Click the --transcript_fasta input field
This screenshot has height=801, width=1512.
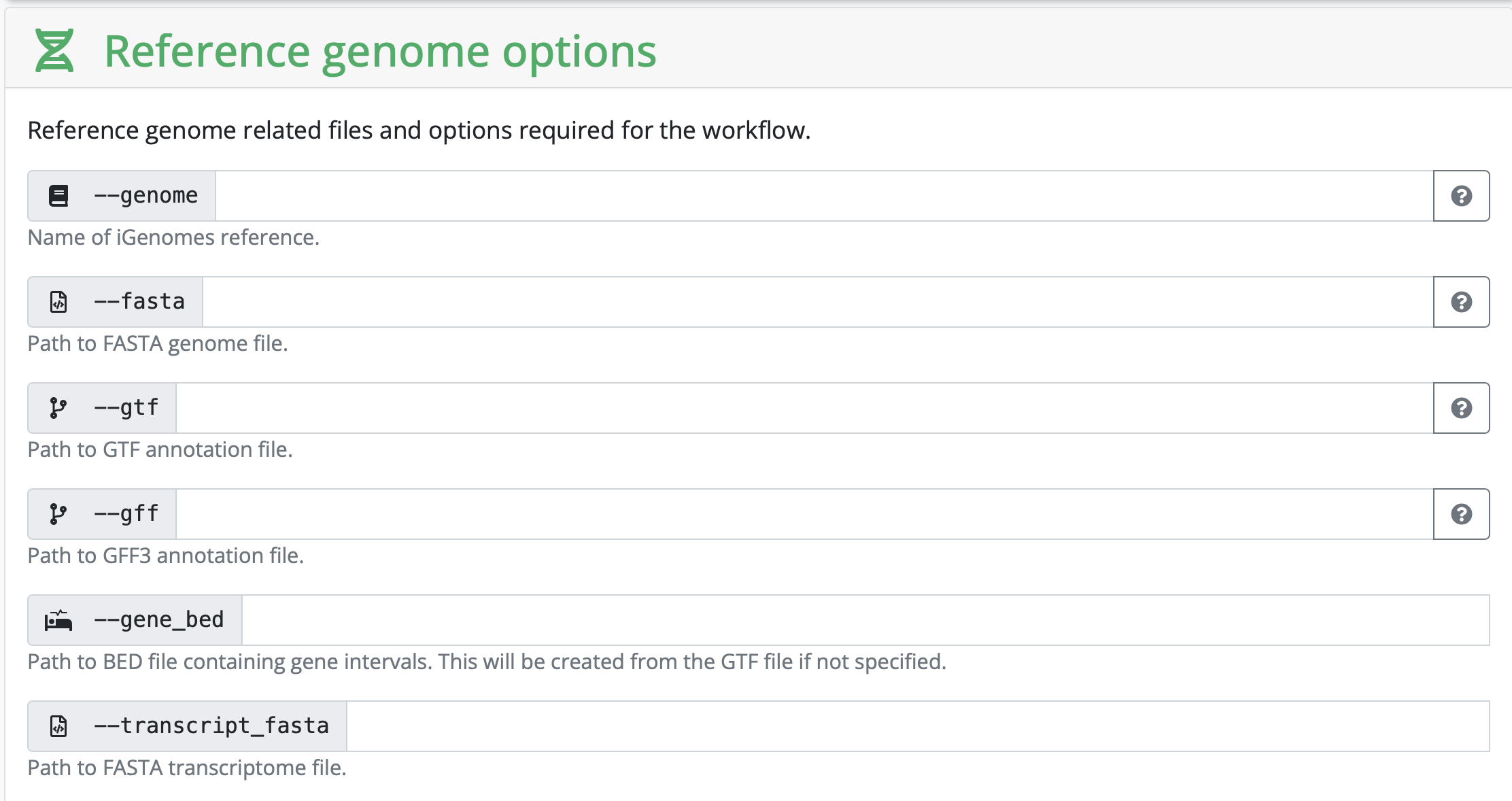pyautogui.click(x=918, y=726)
